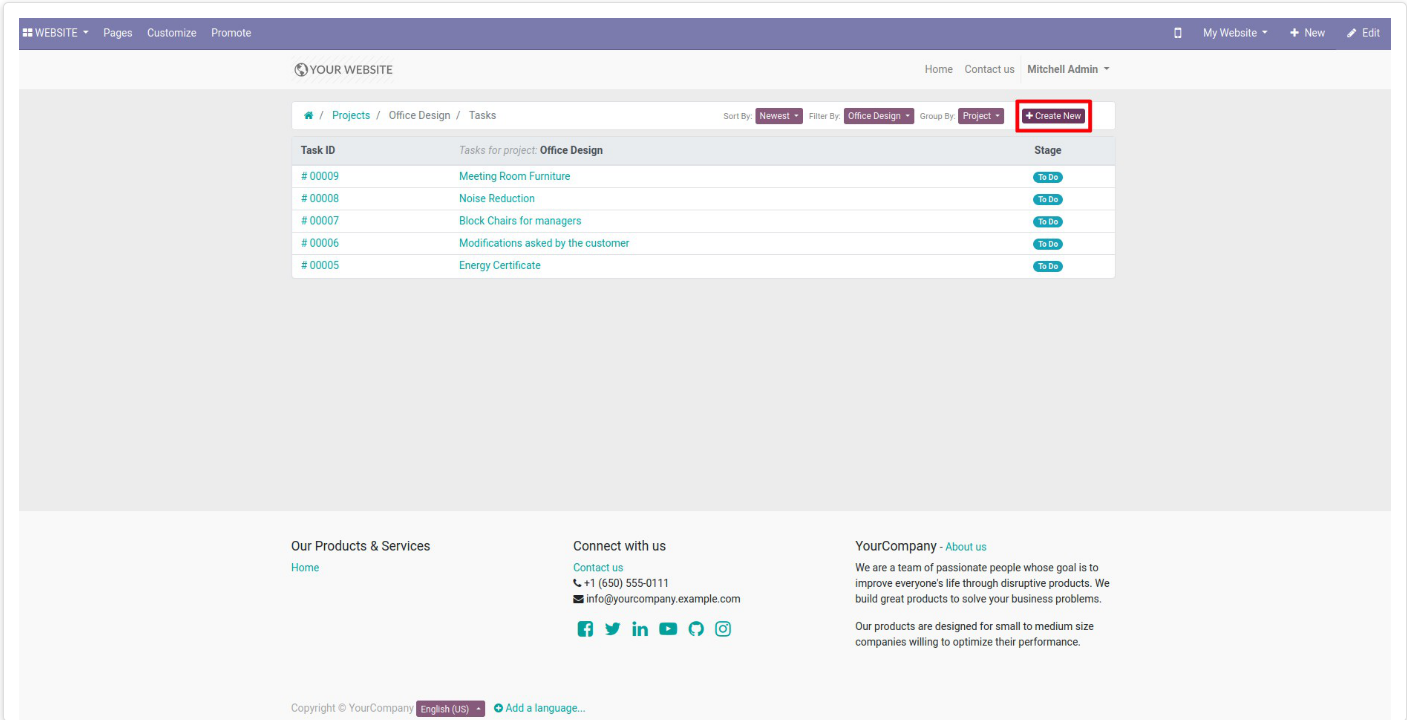Open the My Website dropdown

point(1235,33)
